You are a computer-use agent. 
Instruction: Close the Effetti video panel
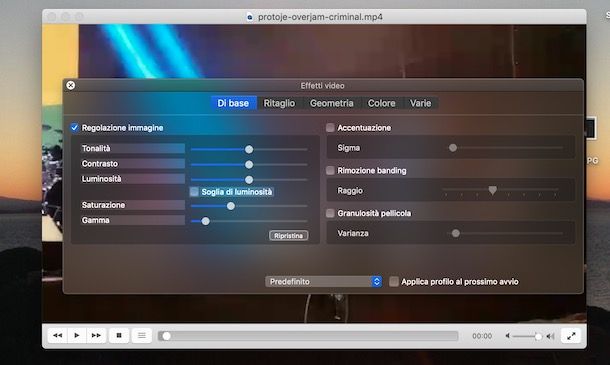point(70,85)
